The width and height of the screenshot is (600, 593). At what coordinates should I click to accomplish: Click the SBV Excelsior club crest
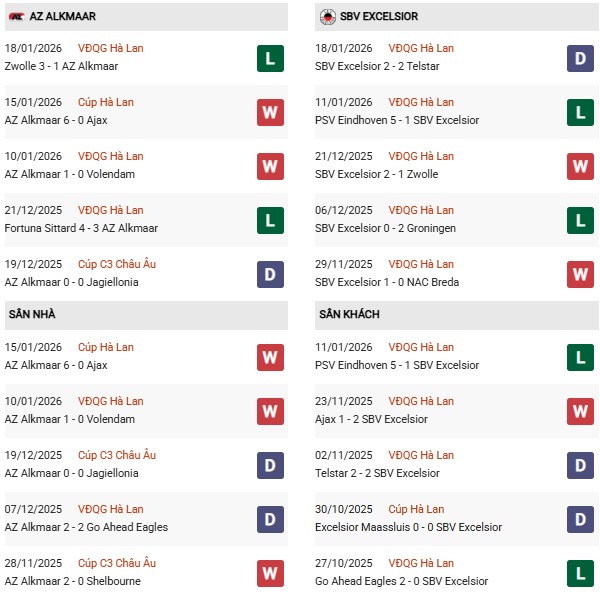coord(327,17)
